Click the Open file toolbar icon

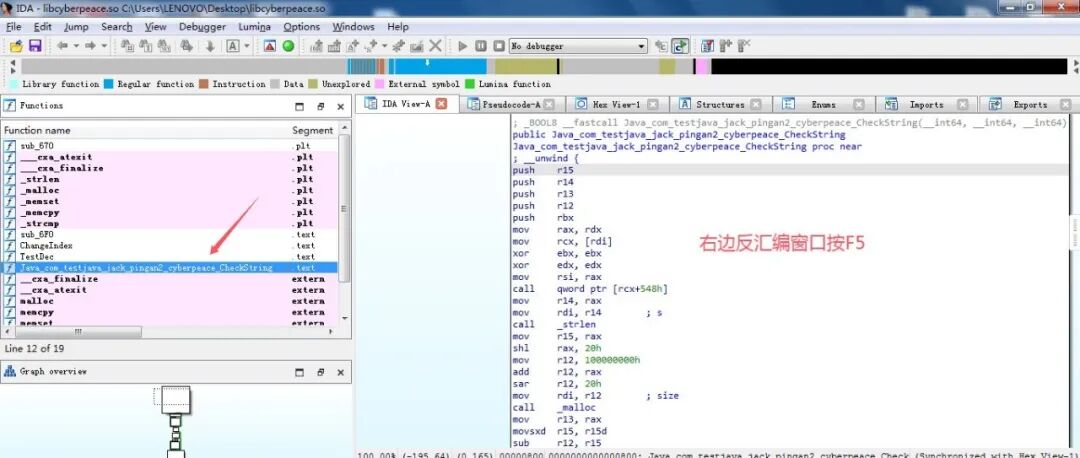coord(15,46)
